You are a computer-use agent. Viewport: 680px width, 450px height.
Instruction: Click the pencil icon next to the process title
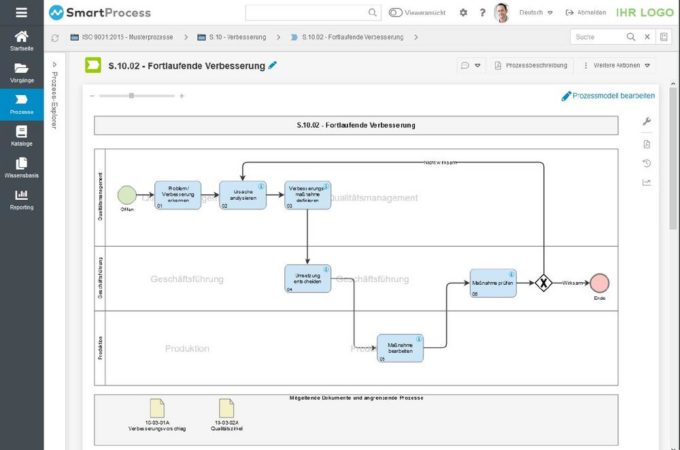tap(273, 65)
